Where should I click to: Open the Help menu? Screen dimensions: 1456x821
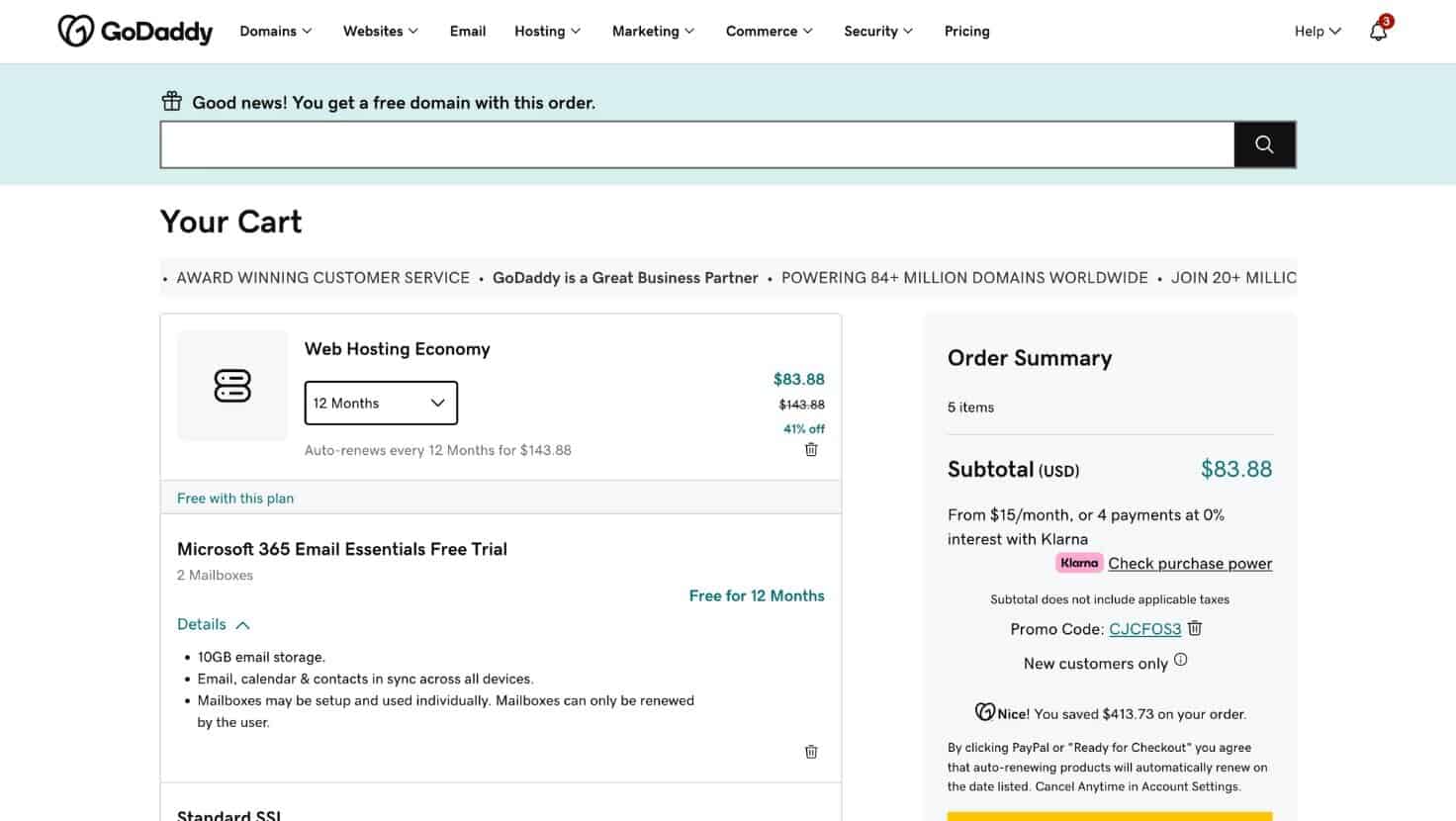pyautogui.click(x=1318, y=31)
